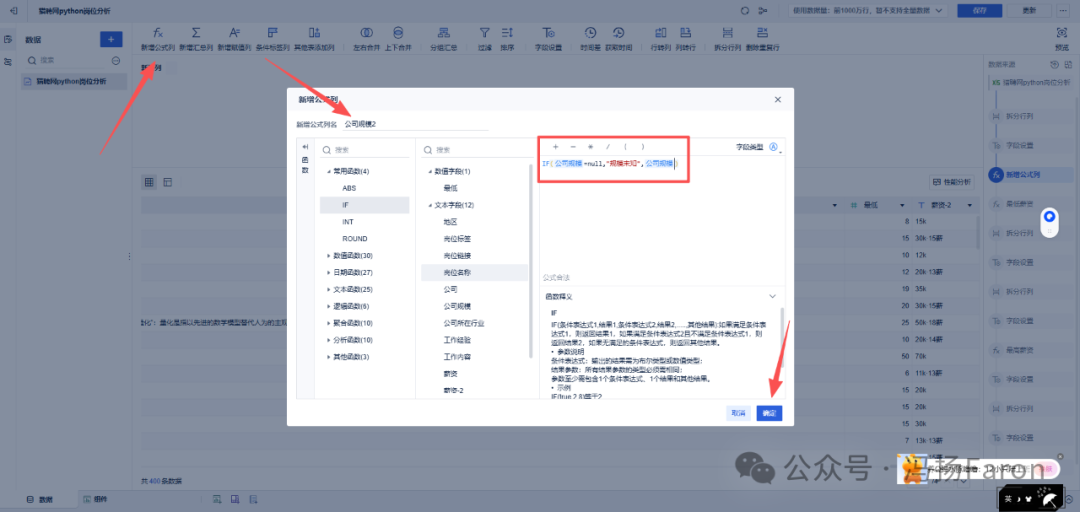
Task: Select the IF function
Action: click(x=364, y=205)
